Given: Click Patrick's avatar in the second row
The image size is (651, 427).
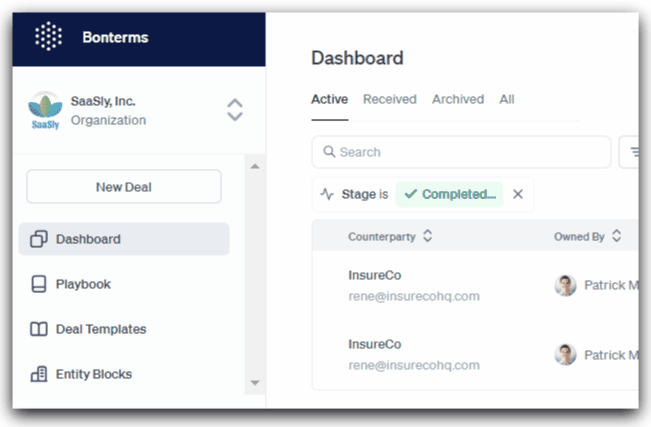Looking at the screenshot, I should tap(565, 355).
